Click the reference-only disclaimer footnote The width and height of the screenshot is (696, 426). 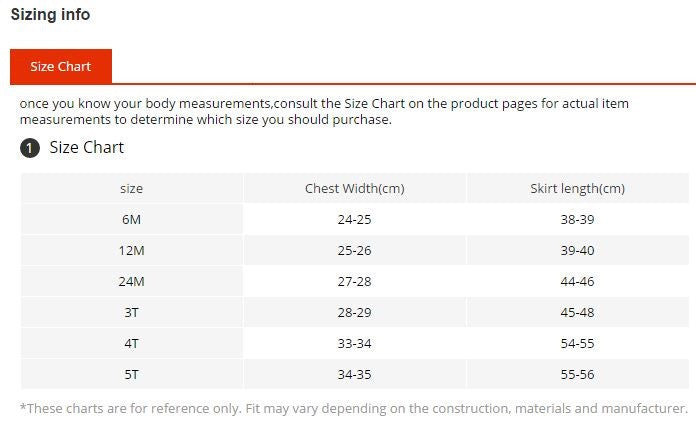[x=354, y=408]
